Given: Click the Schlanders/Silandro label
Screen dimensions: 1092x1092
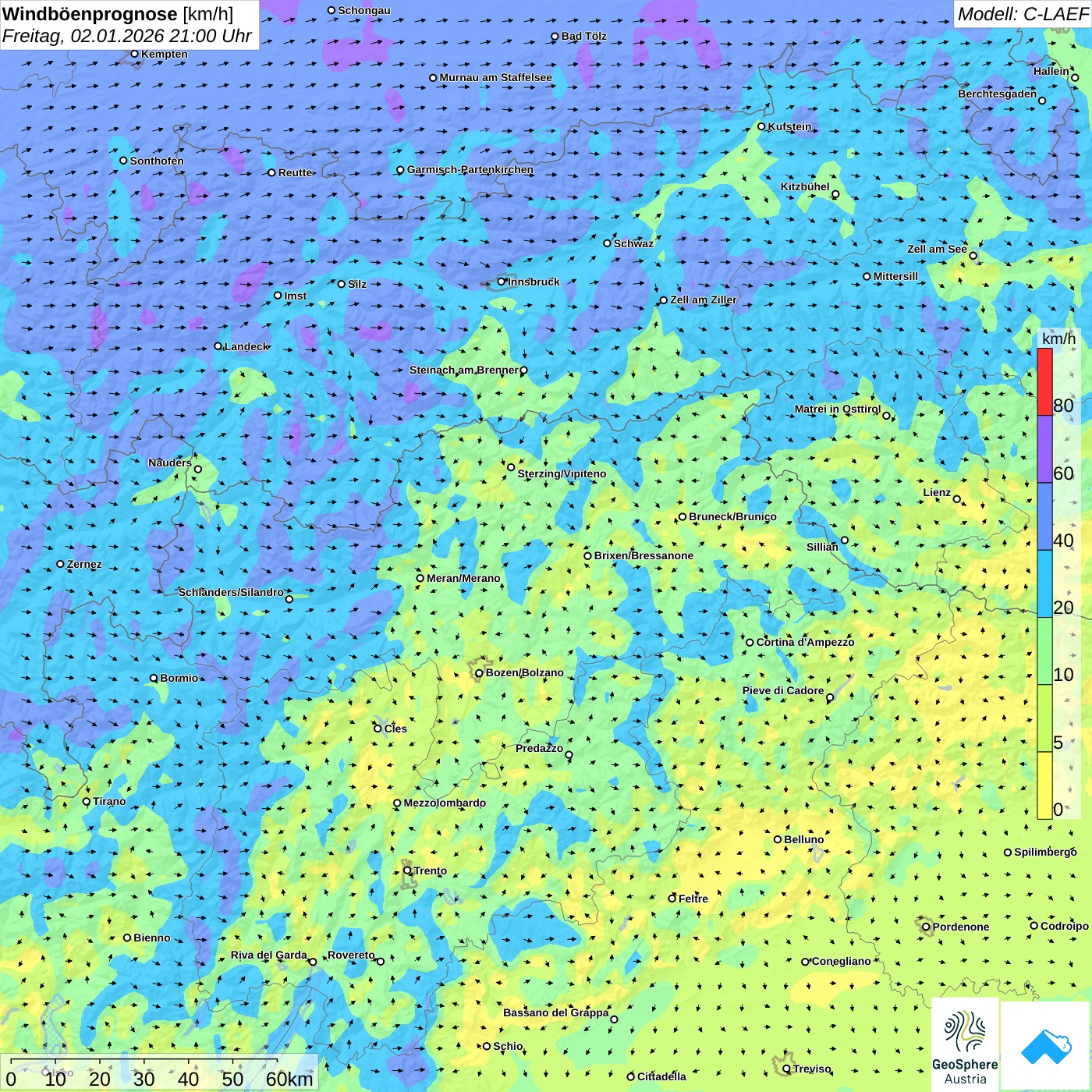Looking at the screenshot, I should tap(231, 592).
